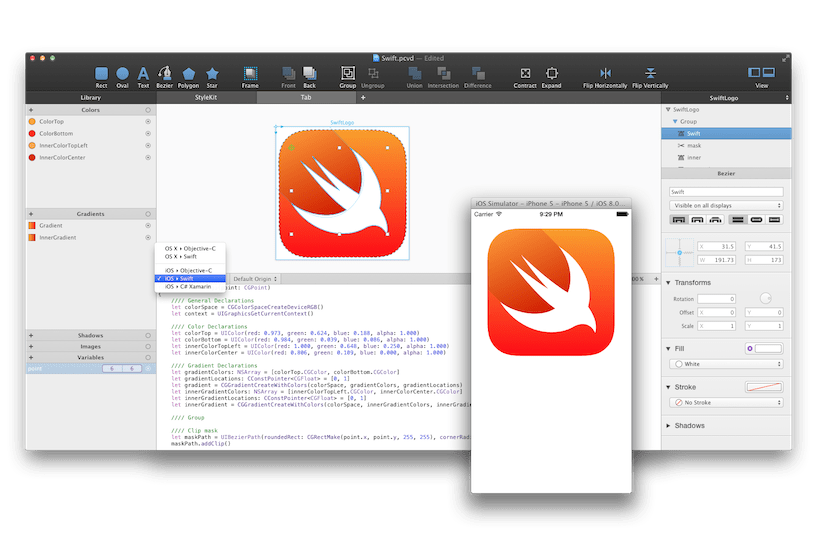Select the Text tool

pos(143,77)
